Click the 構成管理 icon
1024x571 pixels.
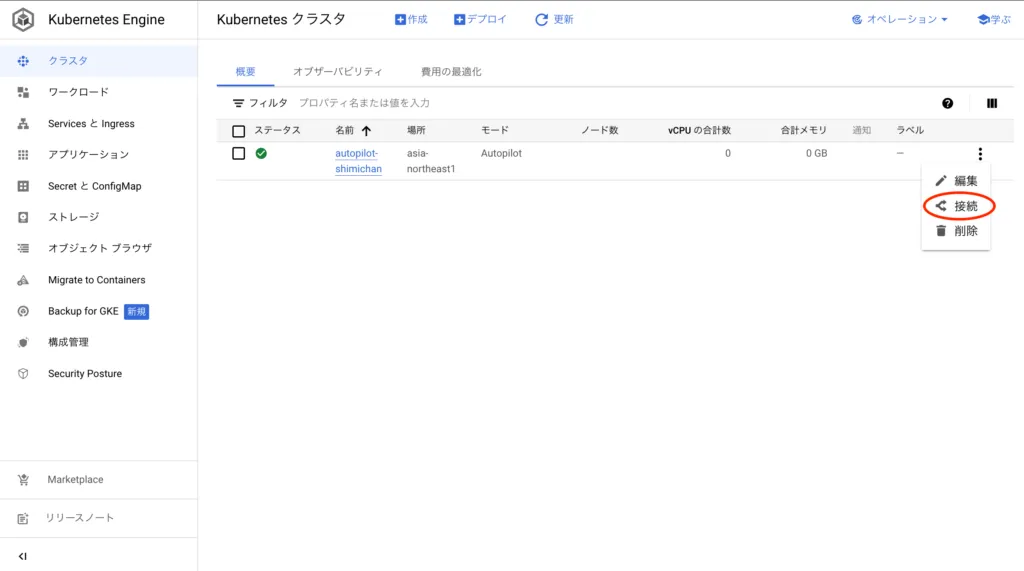pos(23,342)
